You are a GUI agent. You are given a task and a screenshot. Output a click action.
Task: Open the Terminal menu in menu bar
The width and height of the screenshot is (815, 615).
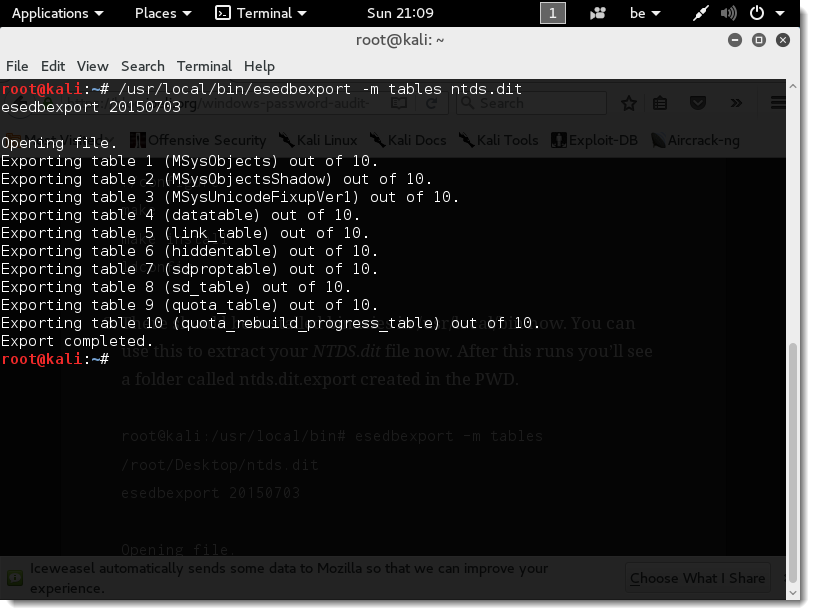click(x=204, y=66)
